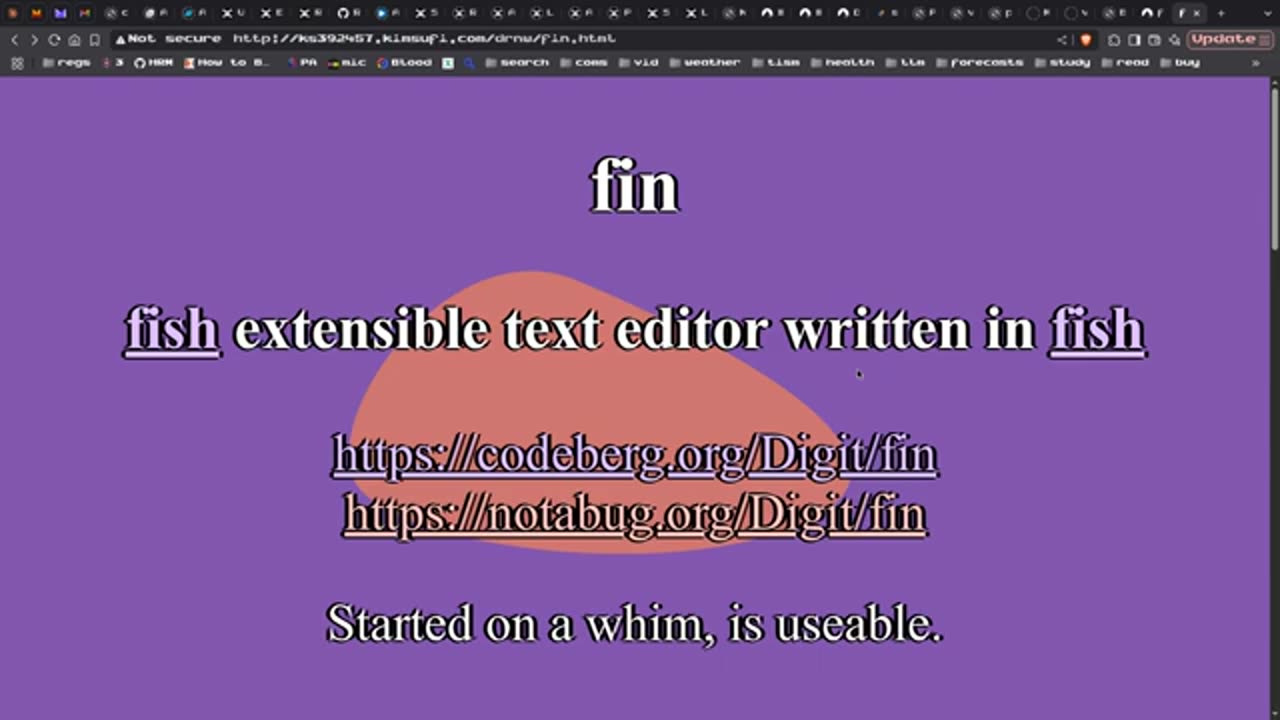Open the lla bookmark folder

(905, 62)
